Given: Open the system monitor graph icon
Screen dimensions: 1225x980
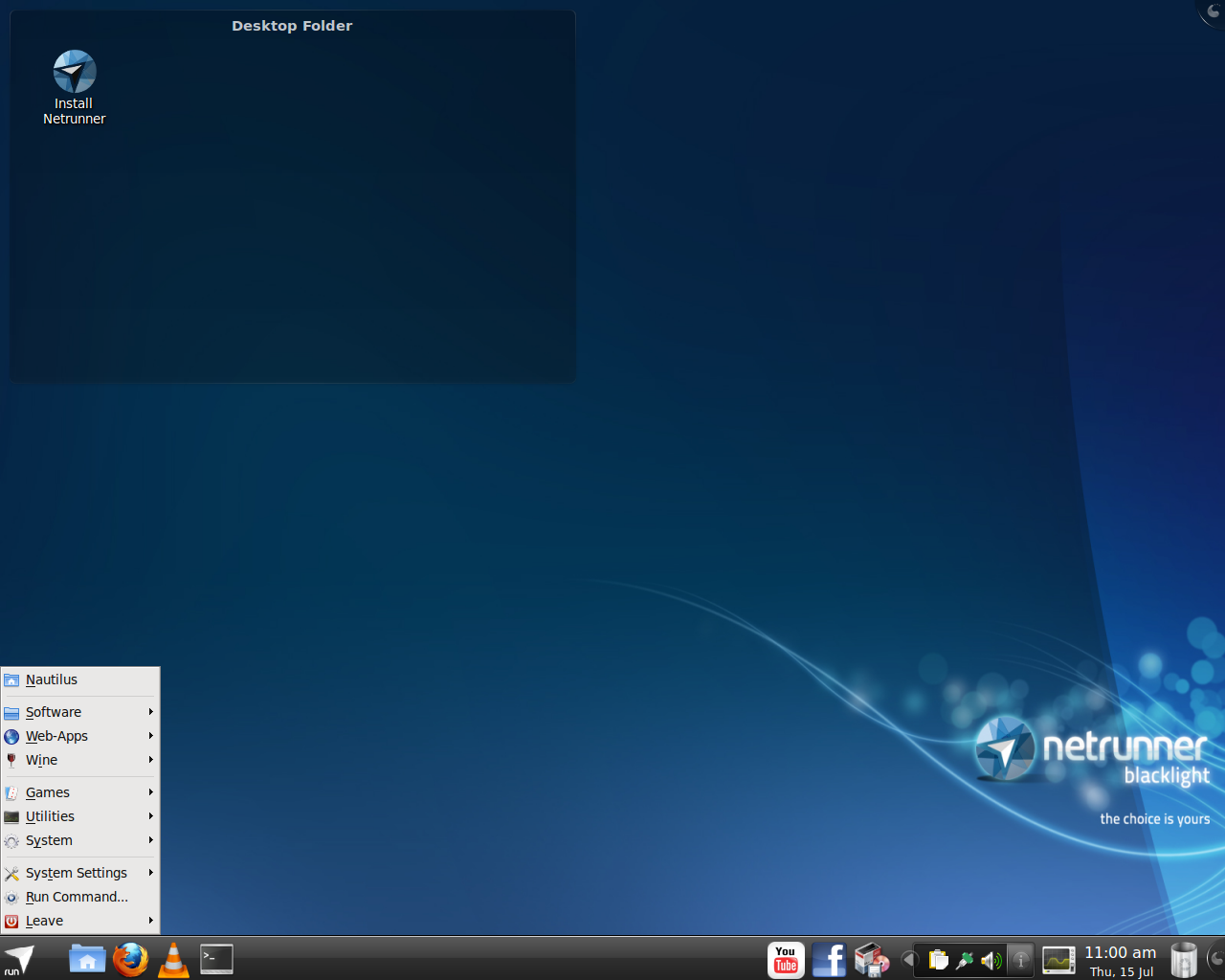Looking at the screenshot, I should point(1058,960).
